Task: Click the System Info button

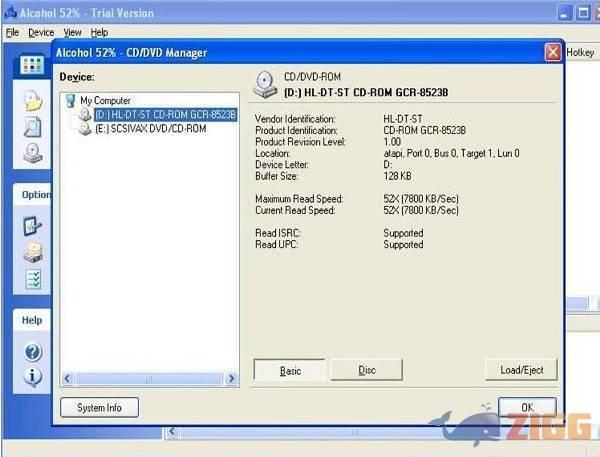Action: (x=99, y=407)
